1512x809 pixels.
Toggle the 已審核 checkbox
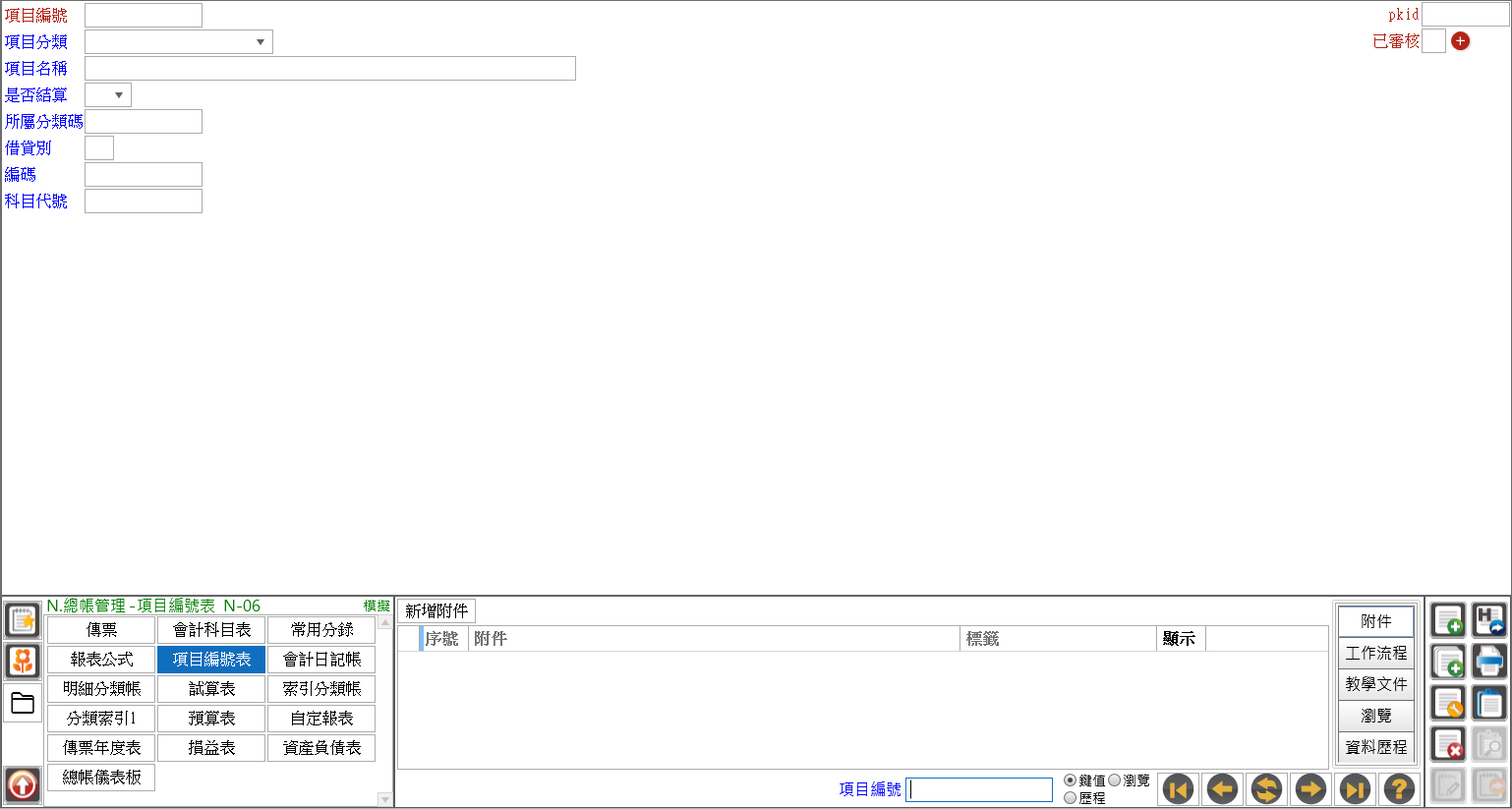[x=1433, y=40]
